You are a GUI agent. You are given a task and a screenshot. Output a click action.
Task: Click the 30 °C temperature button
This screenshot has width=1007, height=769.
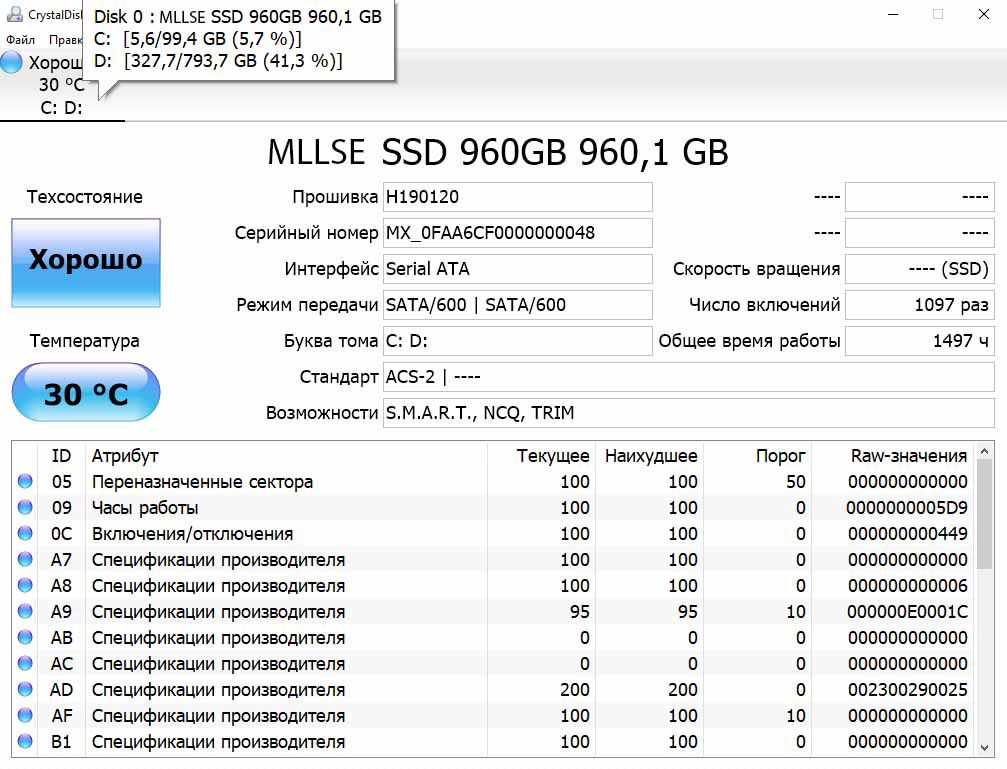85,393
